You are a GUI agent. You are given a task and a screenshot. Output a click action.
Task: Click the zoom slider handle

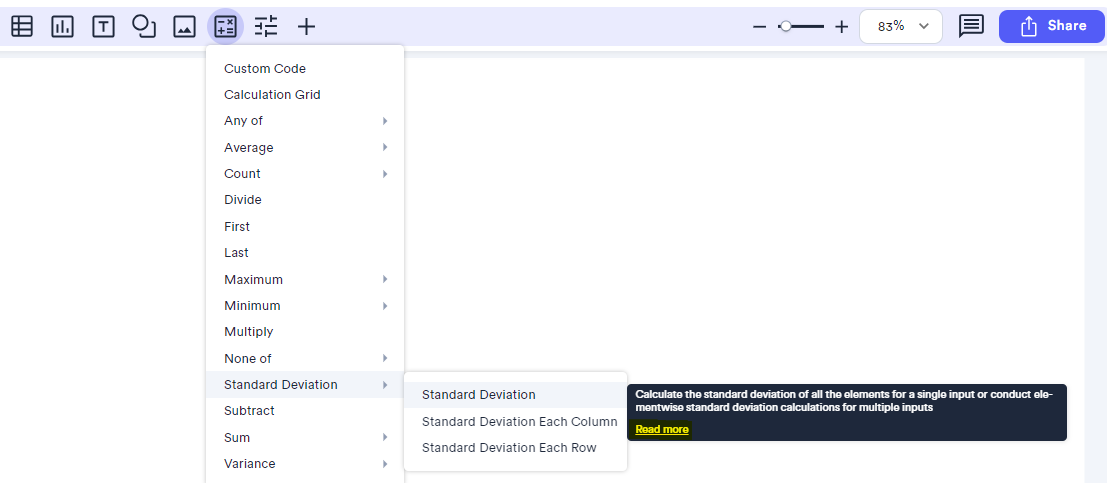[786, 27]
